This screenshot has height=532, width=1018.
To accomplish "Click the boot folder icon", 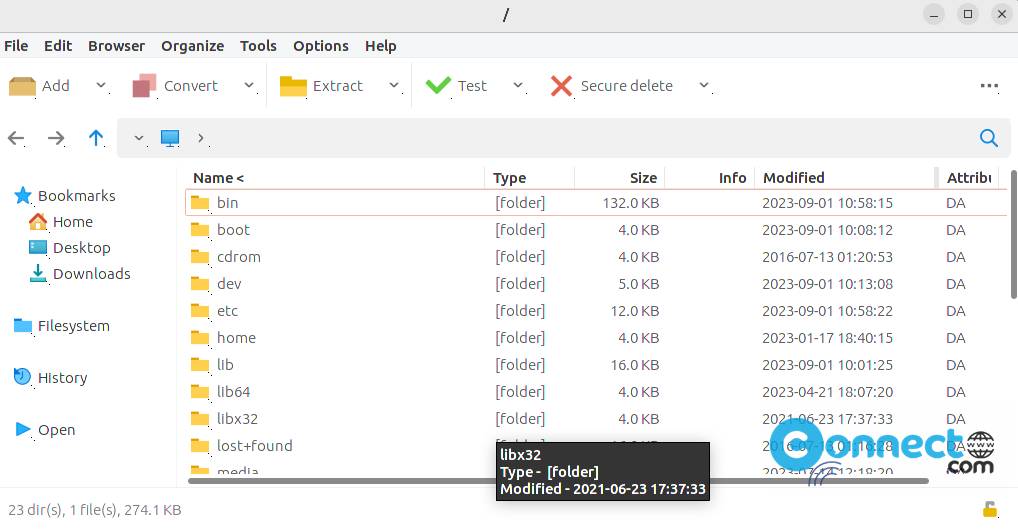I will coord(200,230).
